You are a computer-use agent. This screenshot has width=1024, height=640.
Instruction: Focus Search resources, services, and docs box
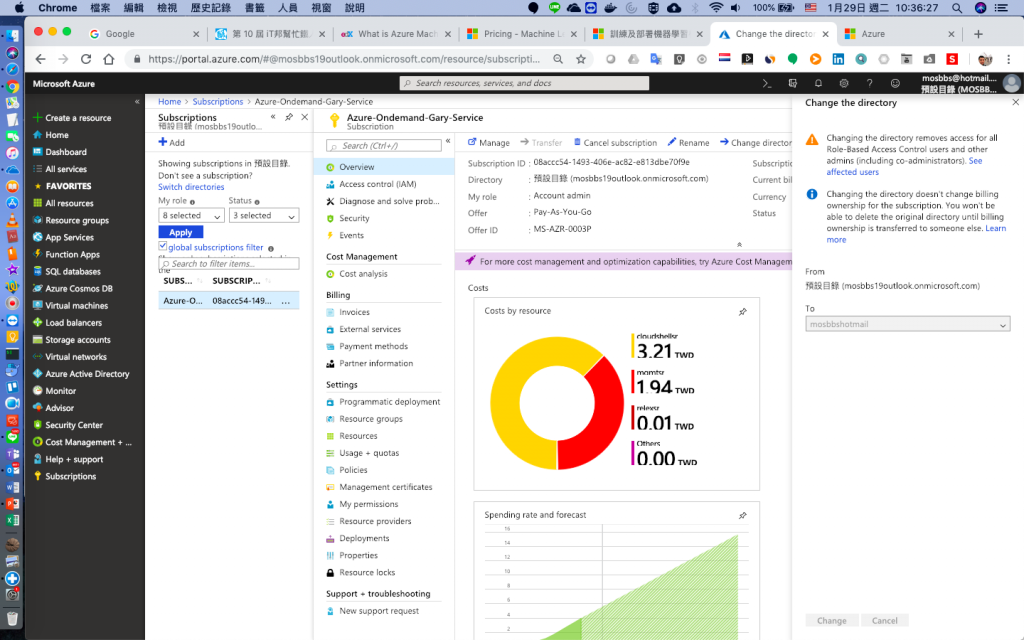(x=524, y=83)
